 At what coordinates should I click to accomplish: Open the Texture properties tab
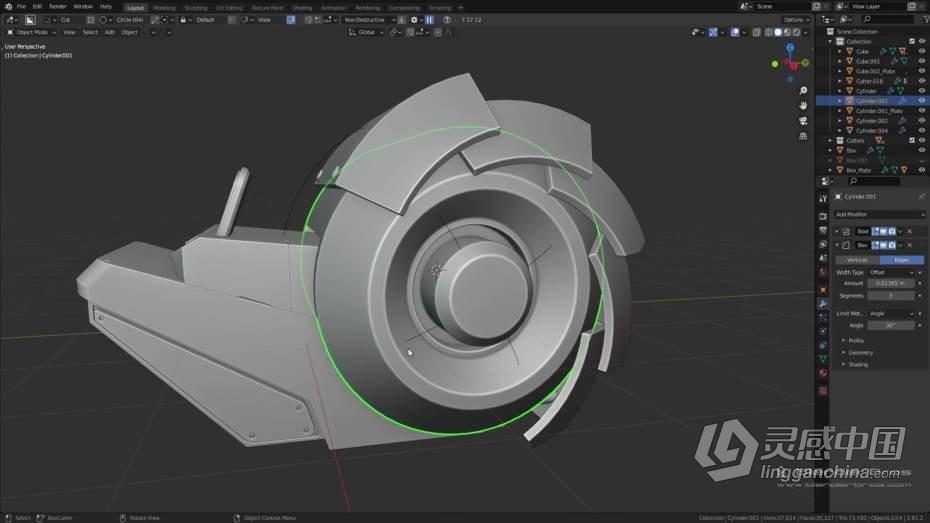823,391
